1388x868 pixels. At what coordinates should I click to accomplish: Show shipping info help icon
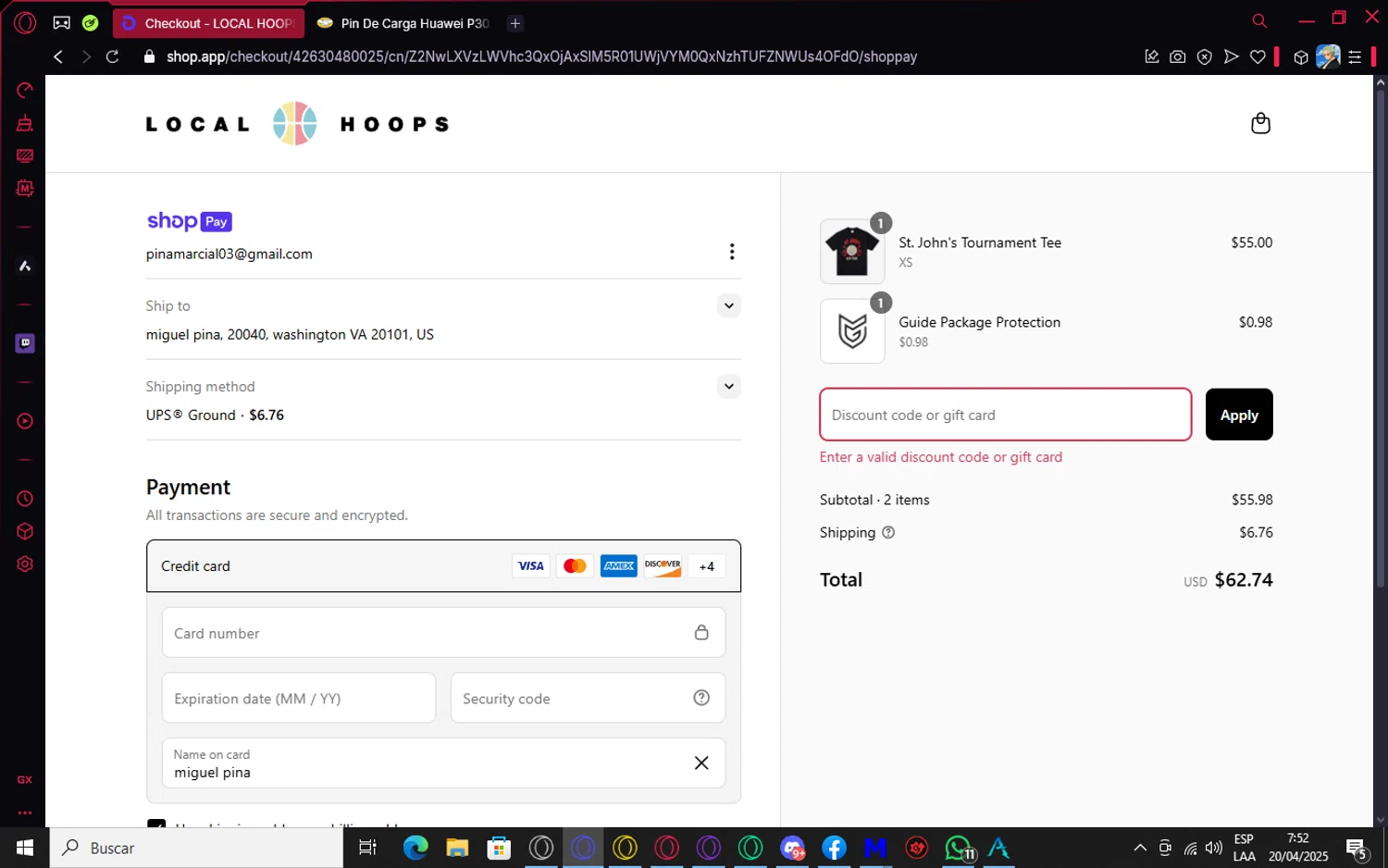[x=888, y=532]
